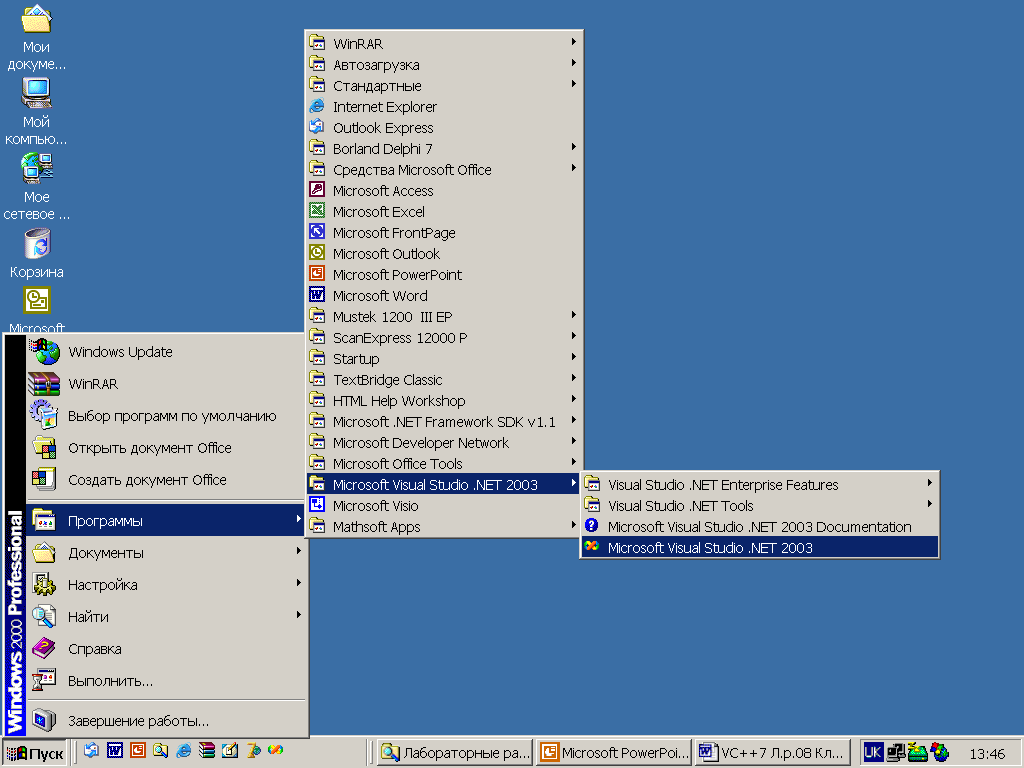1024x768 pixels.
Task: Open Mustek 1200 III EP folder
Action: (443, 317)
